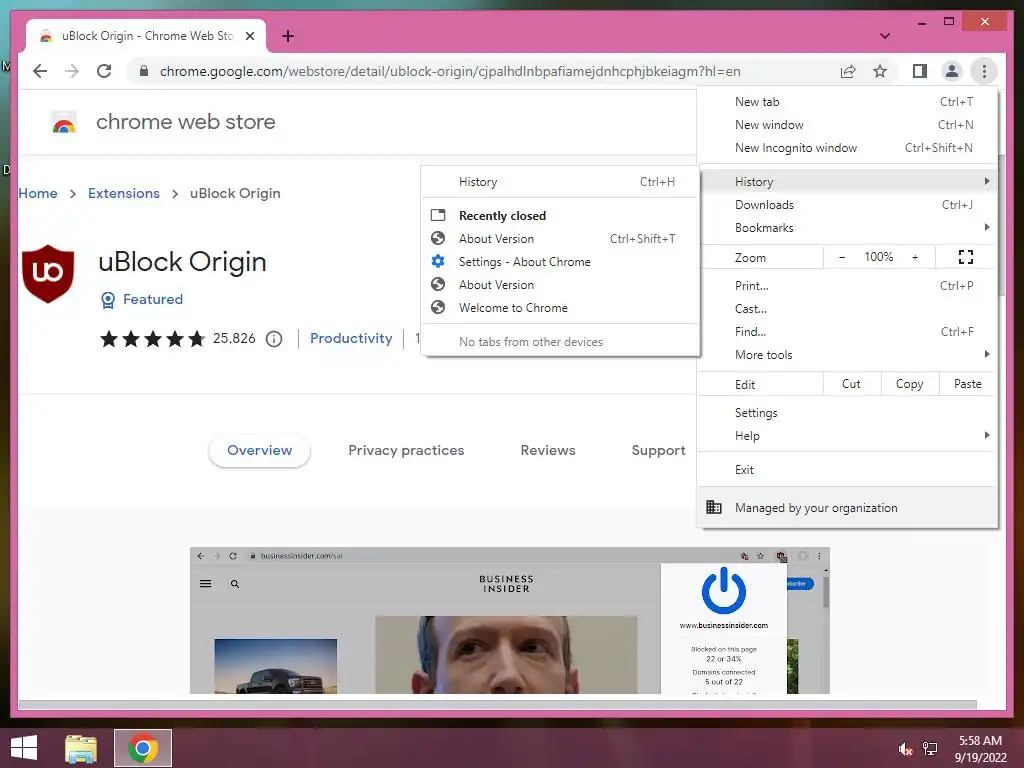The width and height of the screenshot is (1024, 768).
Task: Click the Chrome Web Store rainbow logo
Action: [x=63, y=122]
